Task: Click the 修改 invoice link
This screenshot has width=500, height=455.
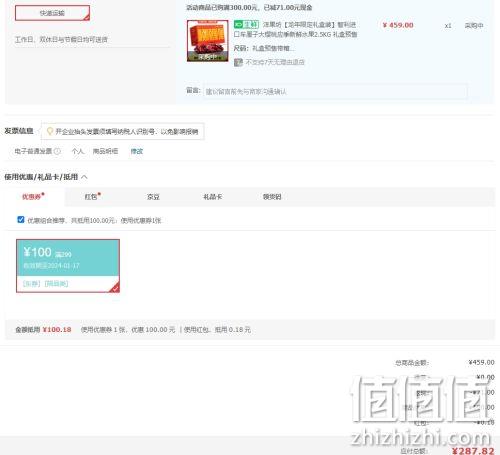Action: tap(137, 151)
